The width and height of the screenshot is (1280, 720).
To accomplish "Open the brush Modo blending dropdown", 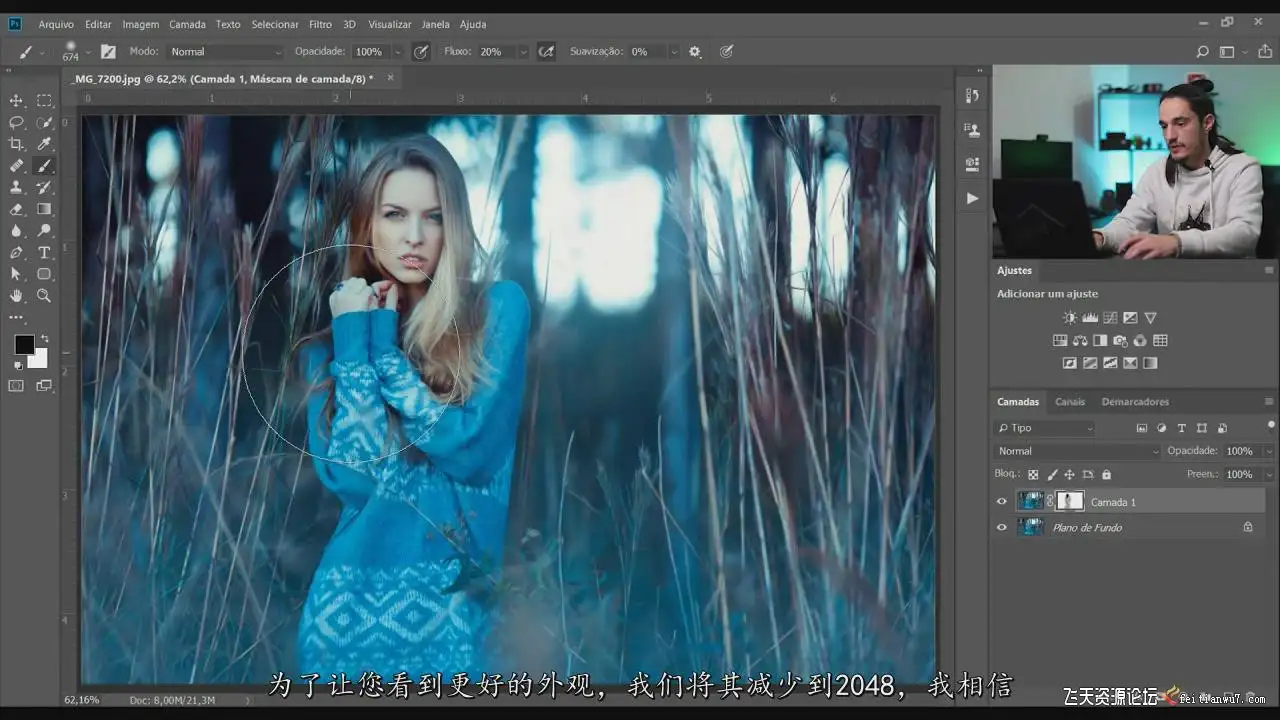I will [x=226, y=52].
